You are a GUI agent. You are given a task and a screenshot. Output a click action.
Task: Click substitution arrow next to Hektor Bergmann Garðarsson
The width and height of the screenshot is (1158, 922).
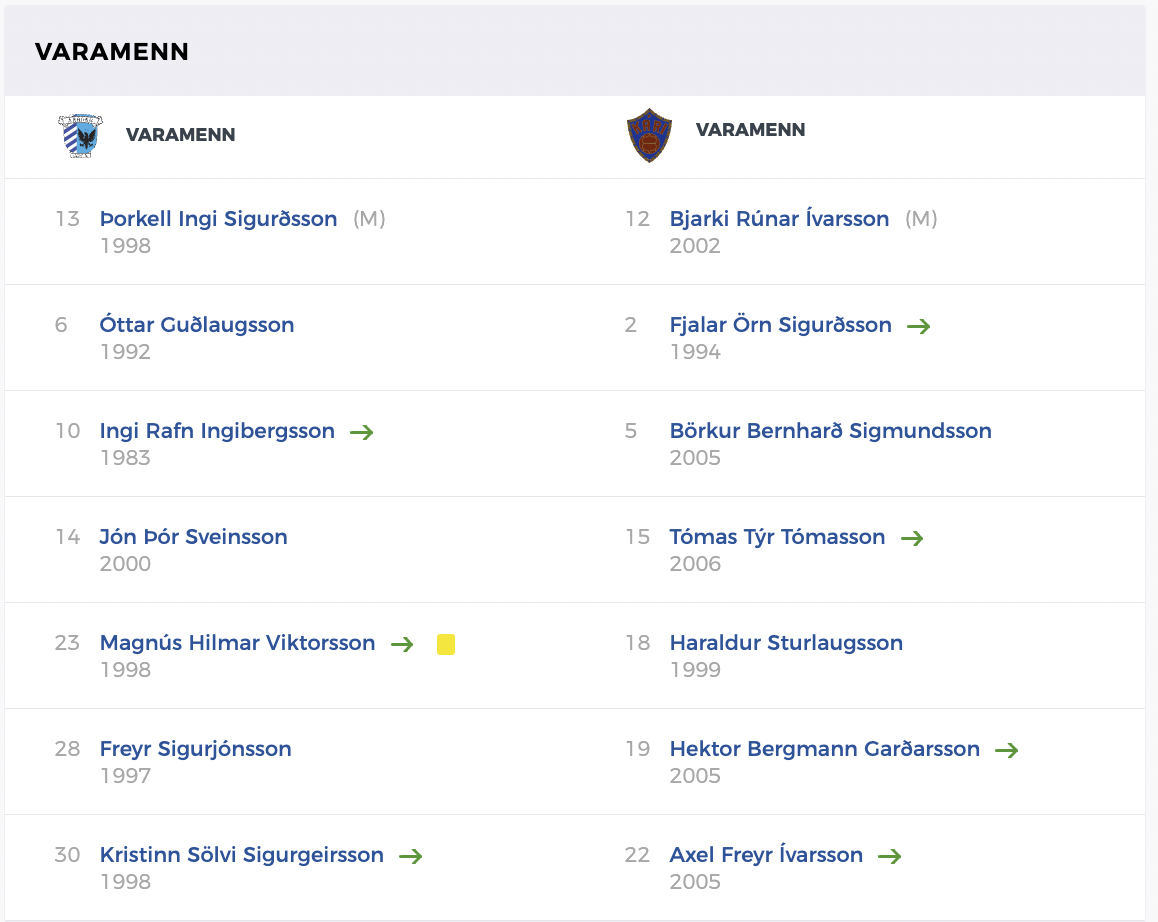[1006, 750]
